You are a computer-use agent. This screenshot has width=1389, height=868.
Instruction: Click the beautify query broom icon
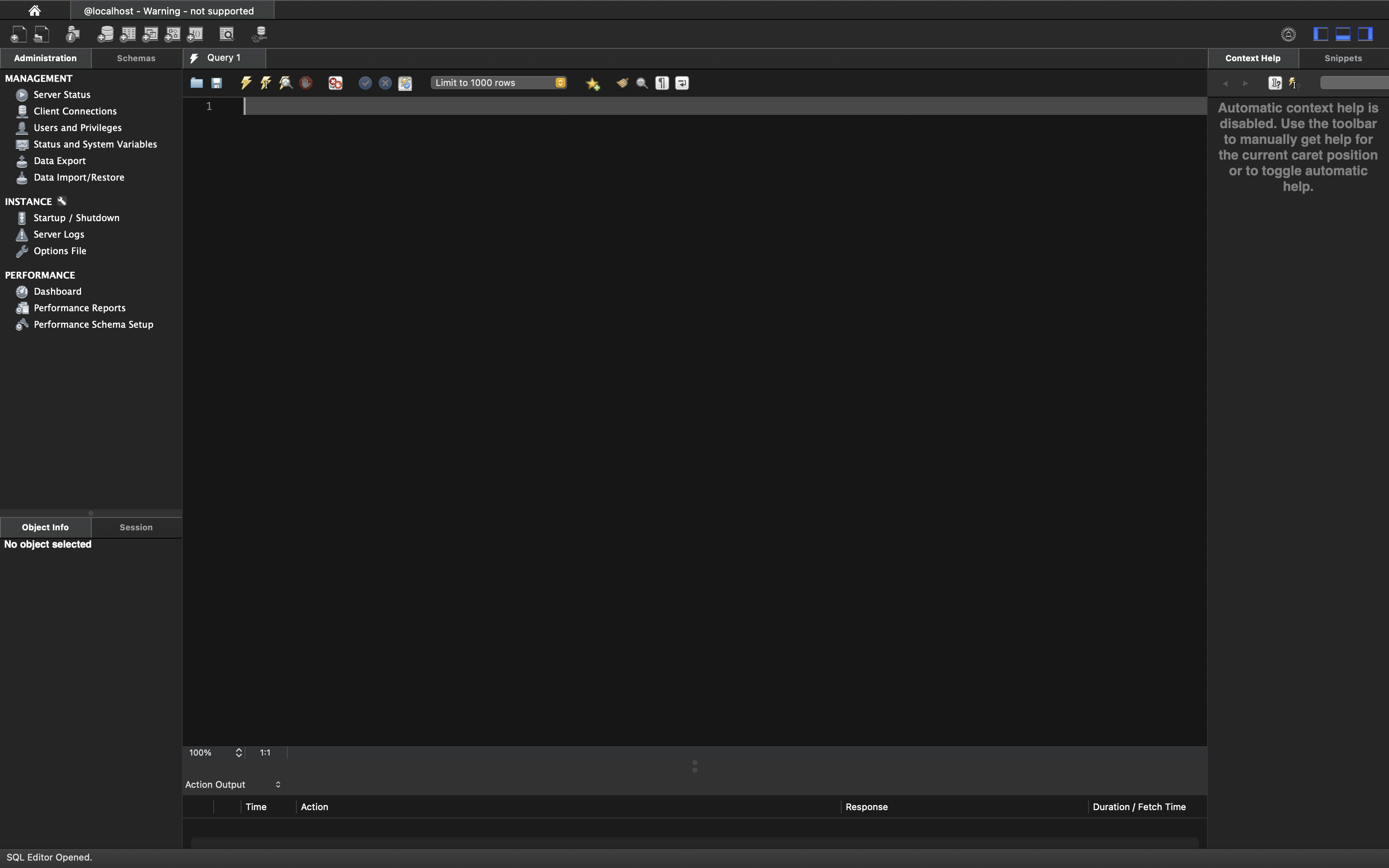[622, 83]
